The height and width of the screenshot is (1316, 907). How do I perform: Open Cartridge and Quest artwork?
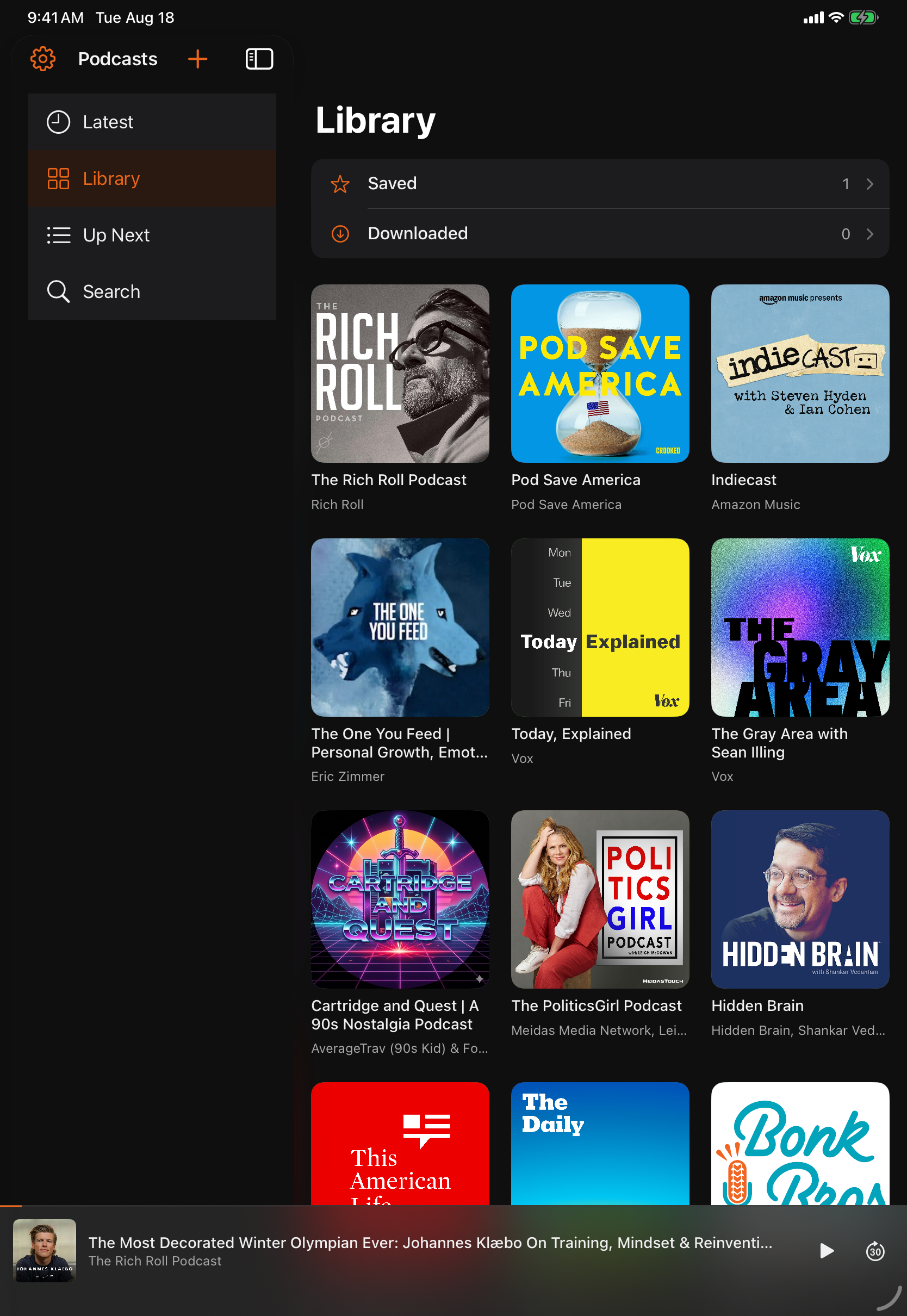[x=400, y=899]
